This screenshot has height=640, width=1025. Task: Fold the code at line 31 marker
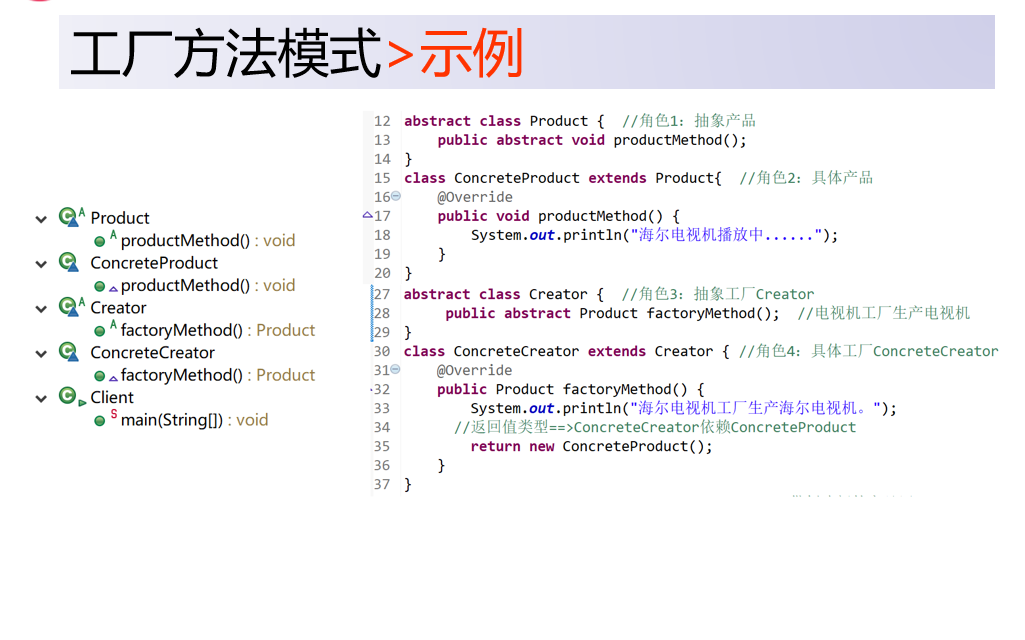tap(395, 369)
